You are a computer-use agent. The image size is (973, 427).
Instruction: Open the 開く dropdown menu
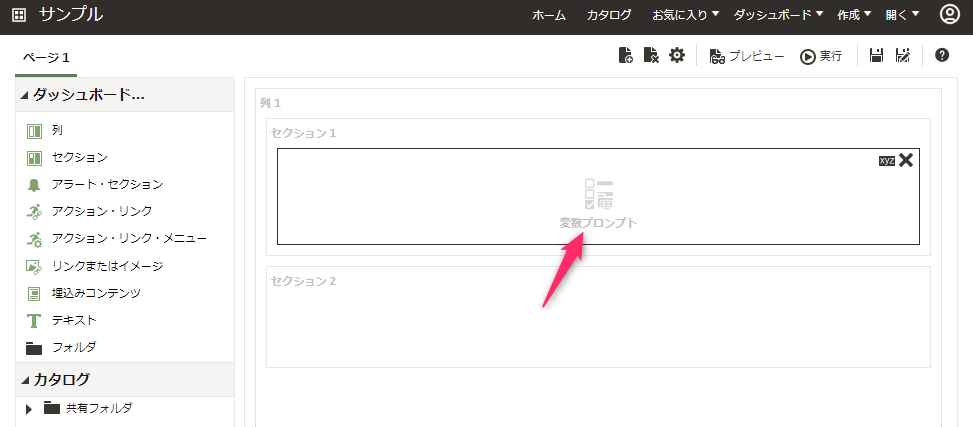pyautogui.click(x=902, y=15)
